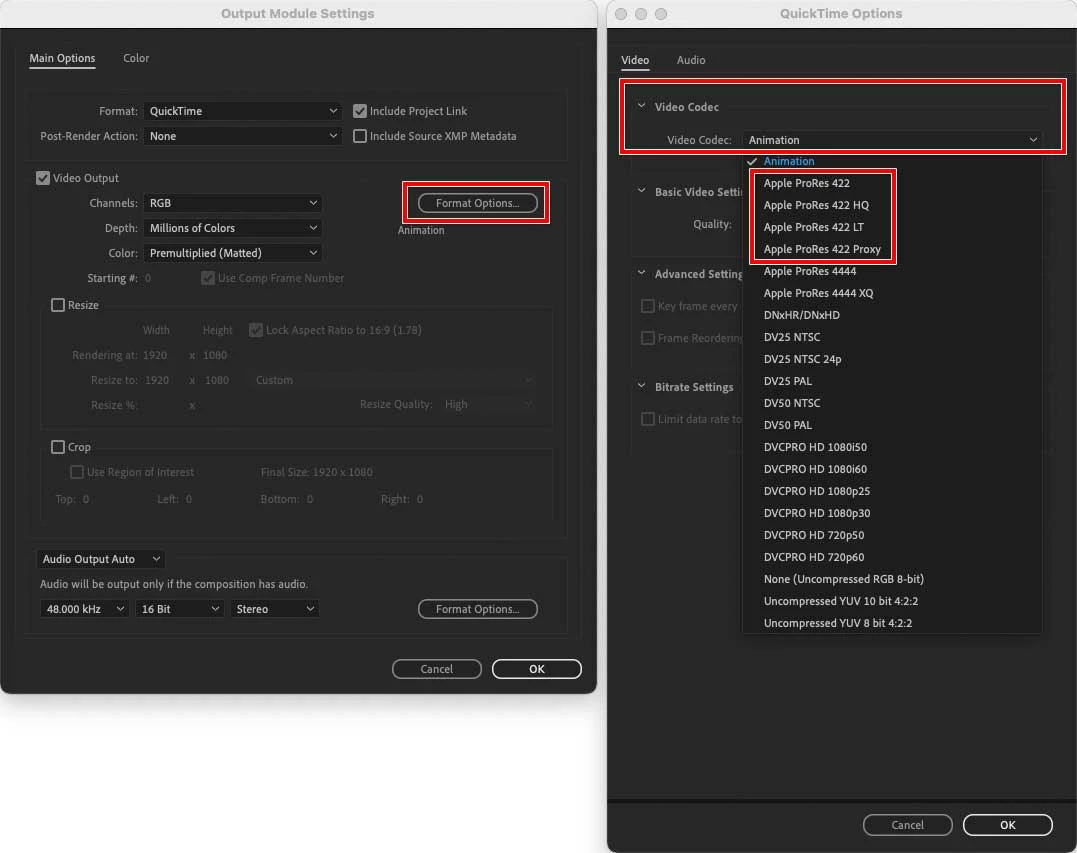Select DVCPRO HD 1080p25 codec
The width and height of the screenshot is (1077, 853).
click(892, 491)
